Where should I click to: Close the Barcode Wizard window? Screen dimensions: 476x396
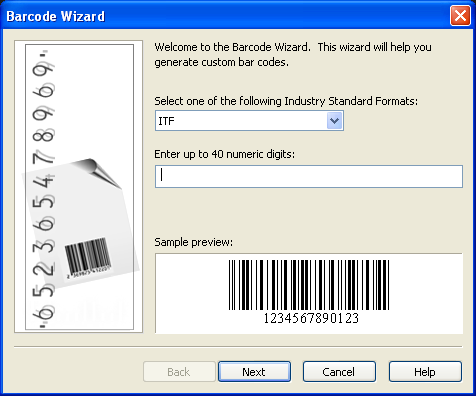(x=460, y=15)
